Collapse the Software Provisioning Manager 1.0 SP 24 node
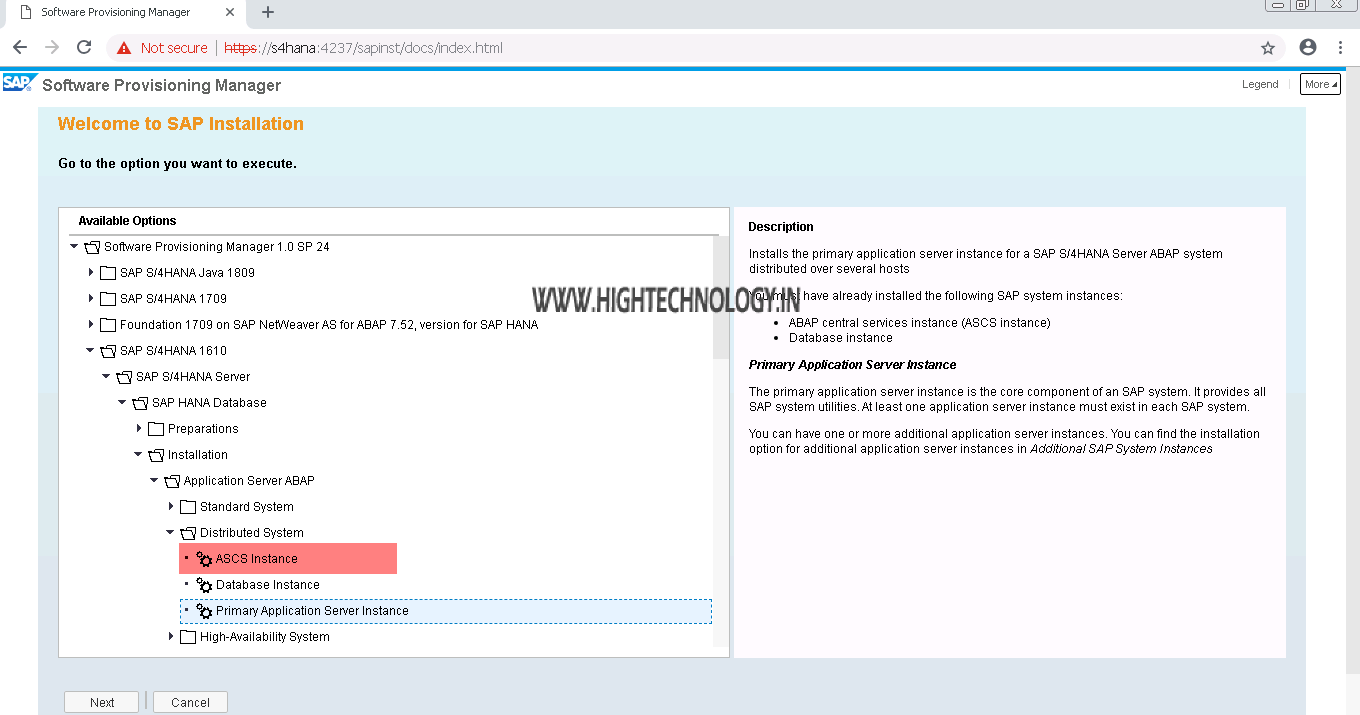 click(x=74, y=247)
